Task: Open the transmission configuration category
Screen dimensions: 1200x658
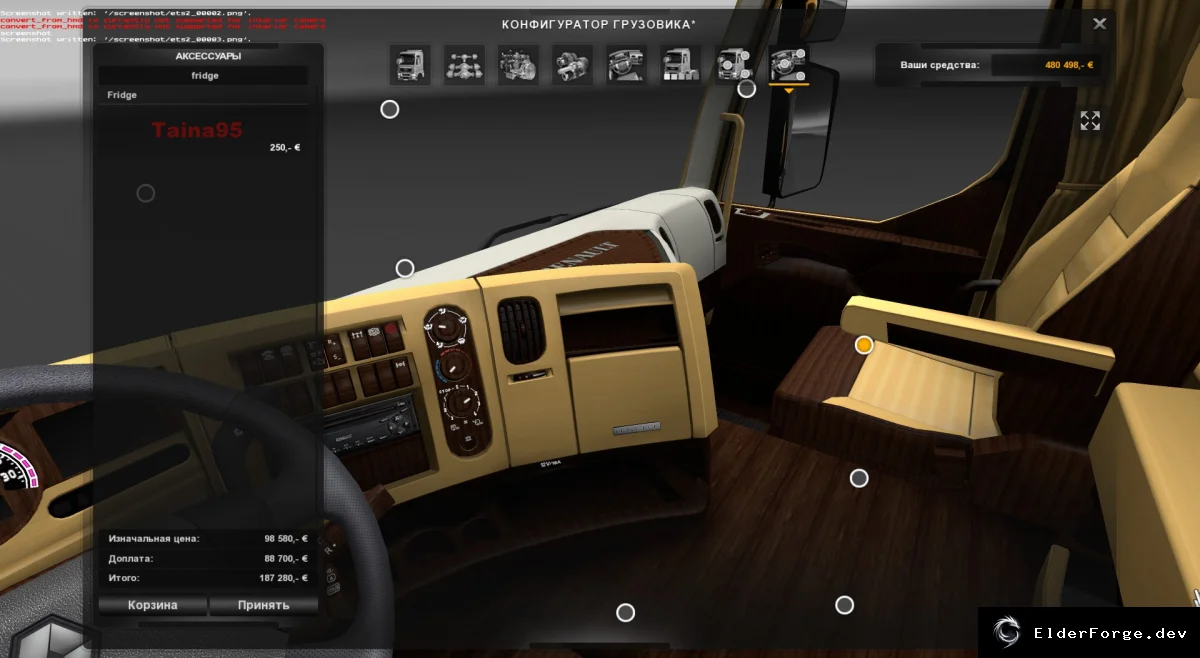Action: tap(572, 65)
